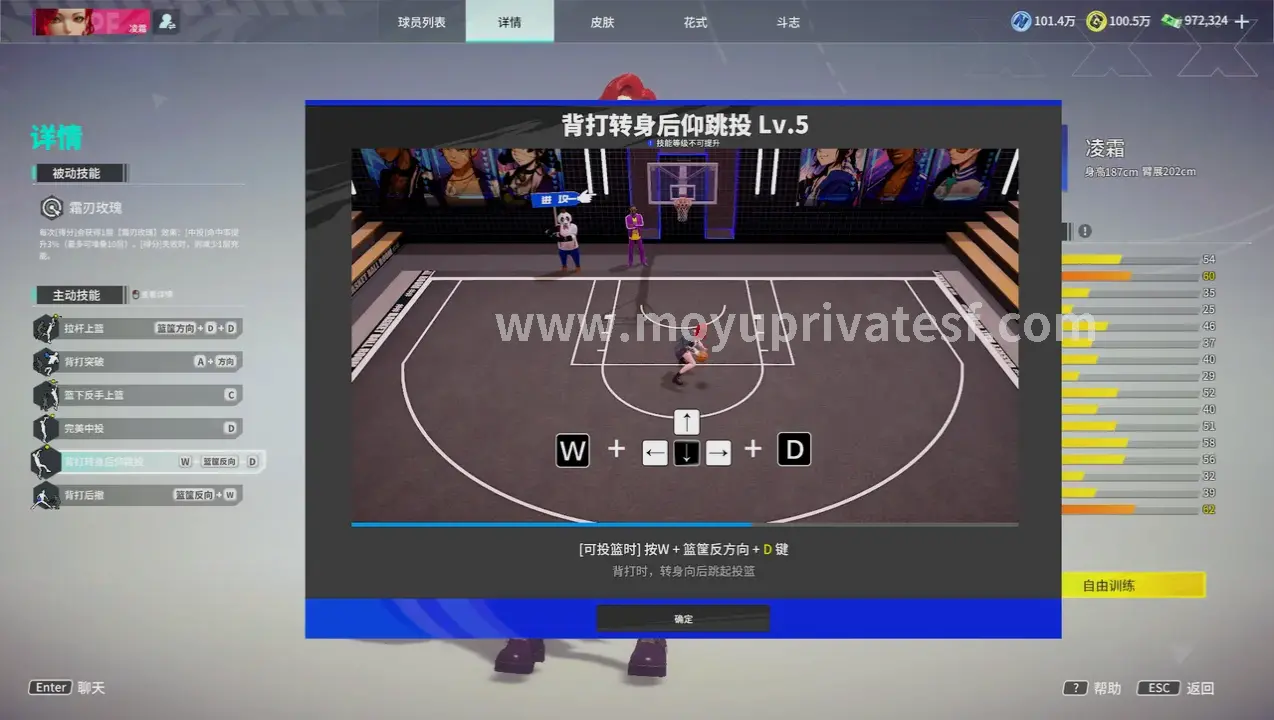Click the 霜刃玫瑰 passive skill icon
This screenshot has width=1274, height=720.
(50, 208)
